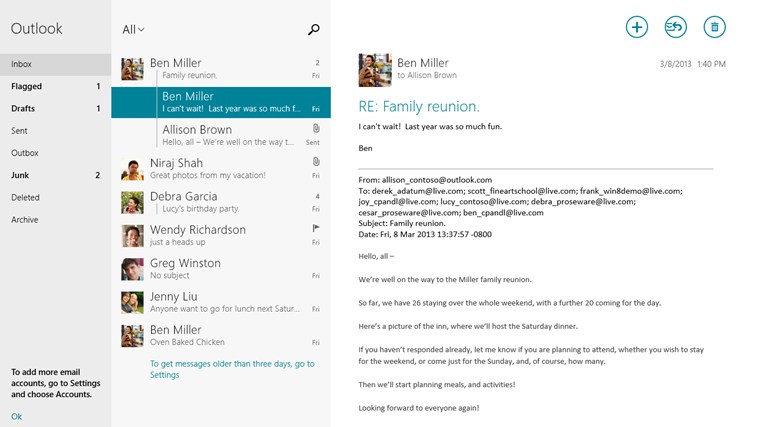759x427 pixels.
Task: Open Niraj Shah's 'Great photos' message
Action: 221,169
